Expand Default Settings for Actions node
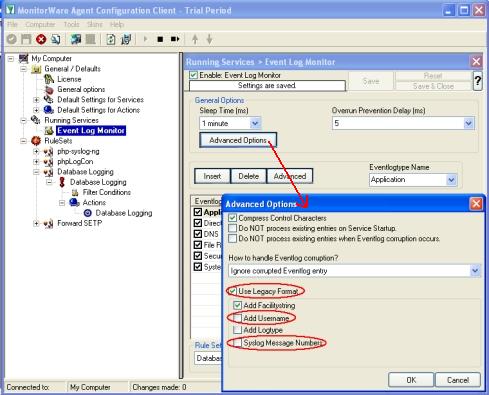The width and height of the screenshot is (489, 395). [x=36, y=110]
